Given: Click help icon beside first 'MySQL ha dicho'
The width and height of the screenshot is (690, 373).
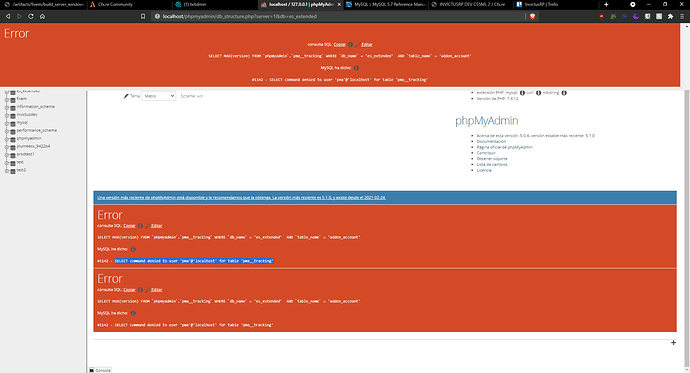Looking at the screenshot, I should 356,68.
